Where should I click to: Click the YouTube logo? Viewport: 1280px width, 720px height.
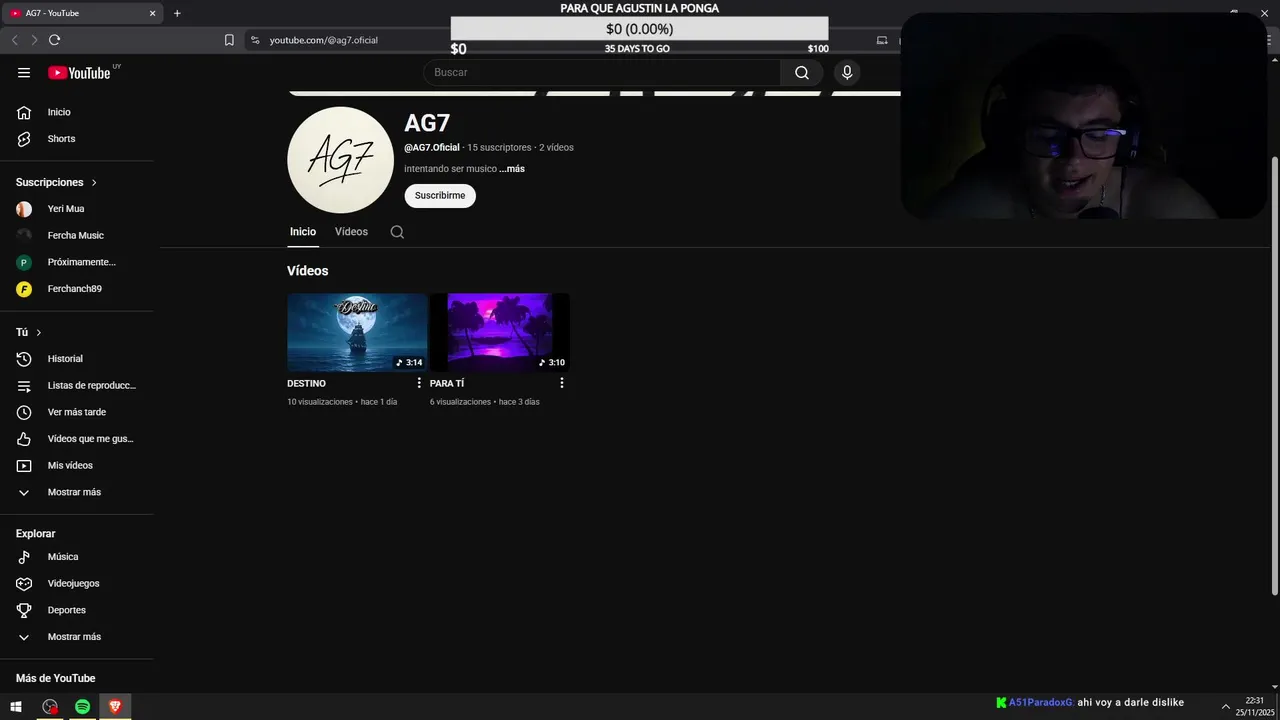click(79, 72)
